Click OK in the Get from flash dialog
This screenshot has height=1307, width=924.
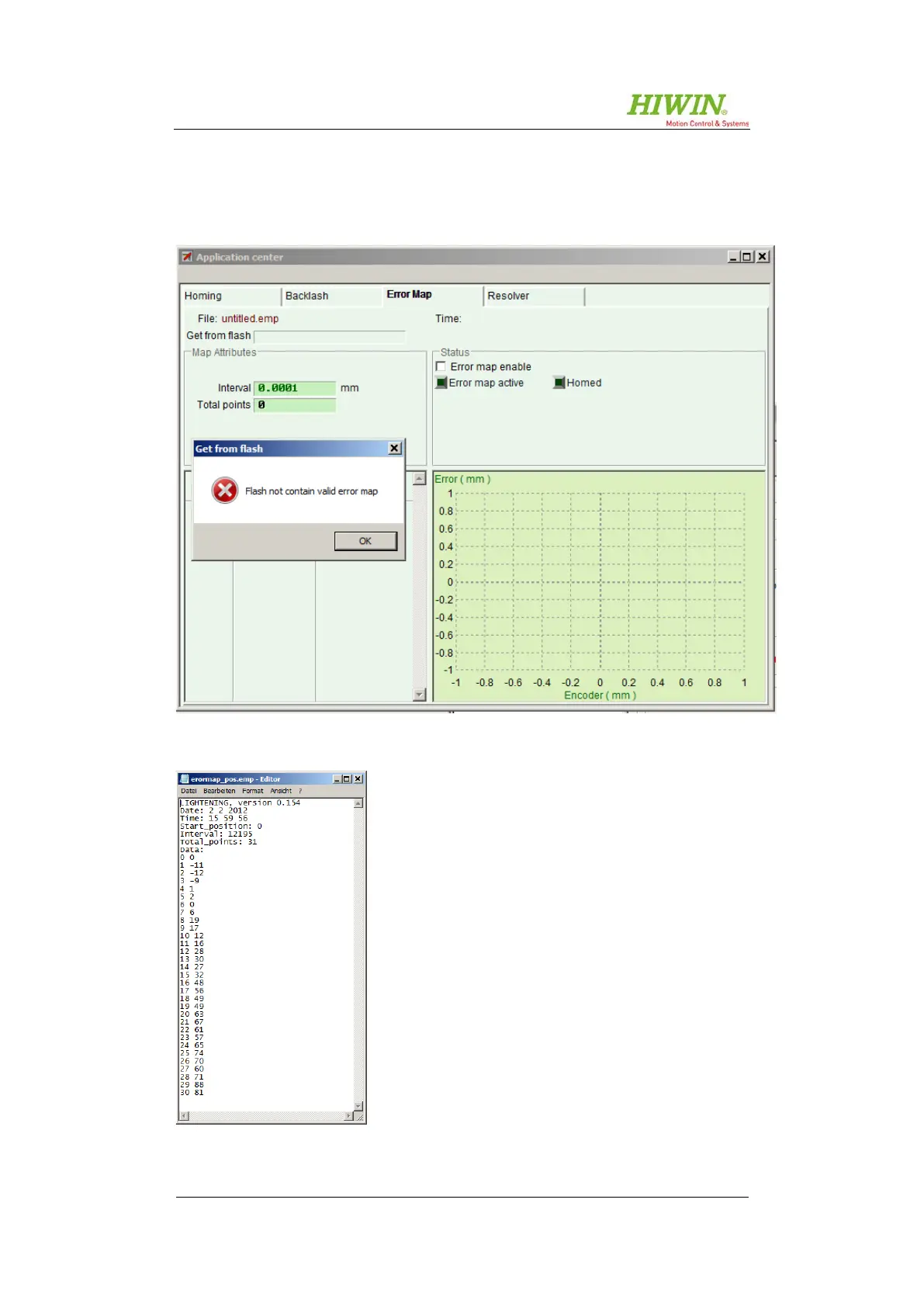pyautogui.click(x=365, y=541)
